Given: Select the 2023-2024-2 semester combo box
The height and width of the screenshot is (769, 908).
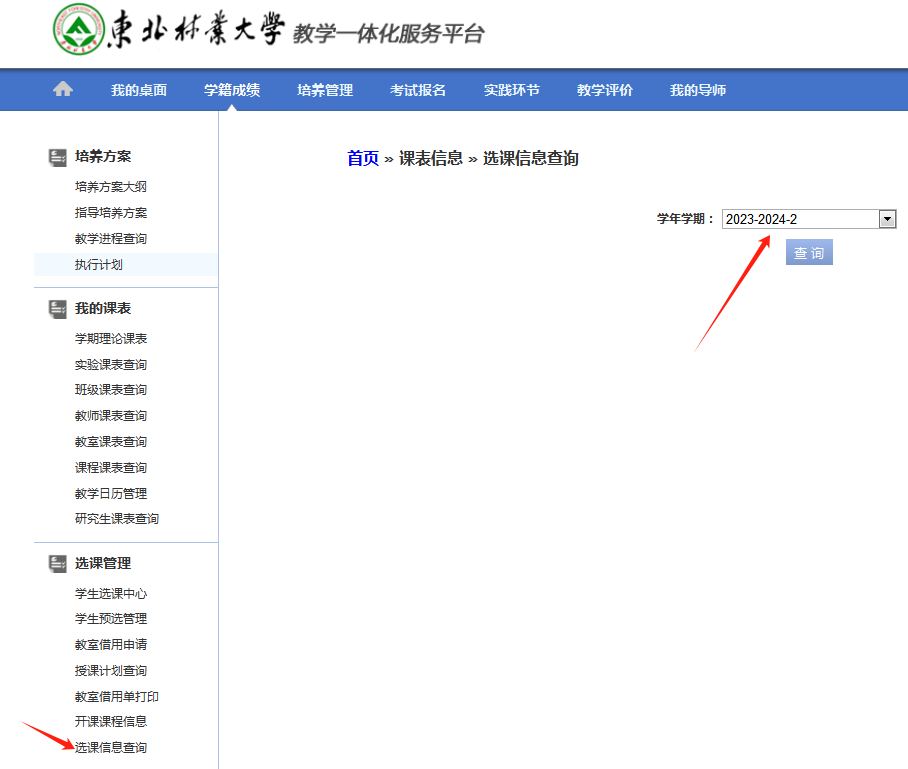Looking at the screenshot, I should tap(800, 219).
